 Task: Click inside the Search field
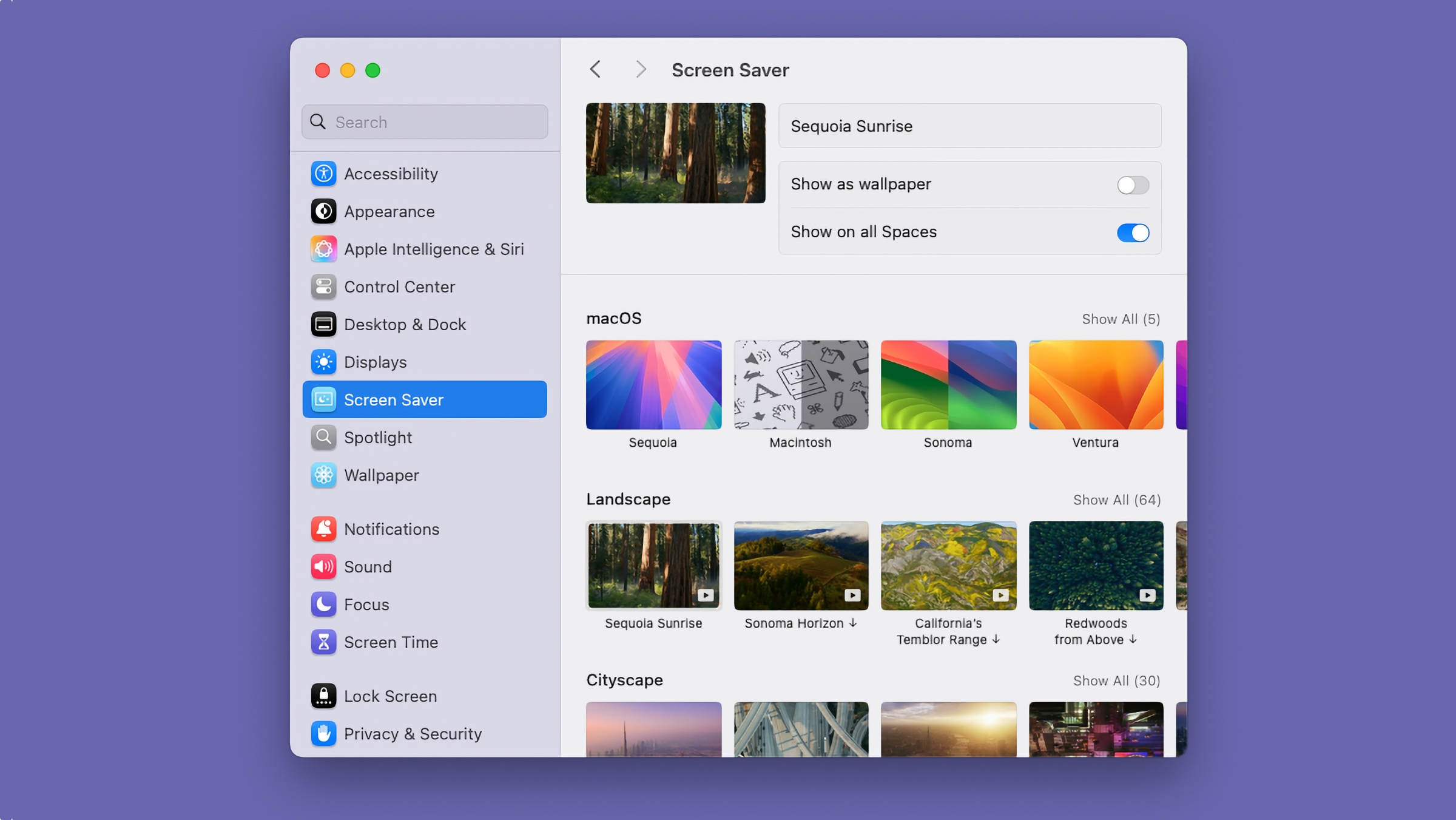(x=425, y=121)
